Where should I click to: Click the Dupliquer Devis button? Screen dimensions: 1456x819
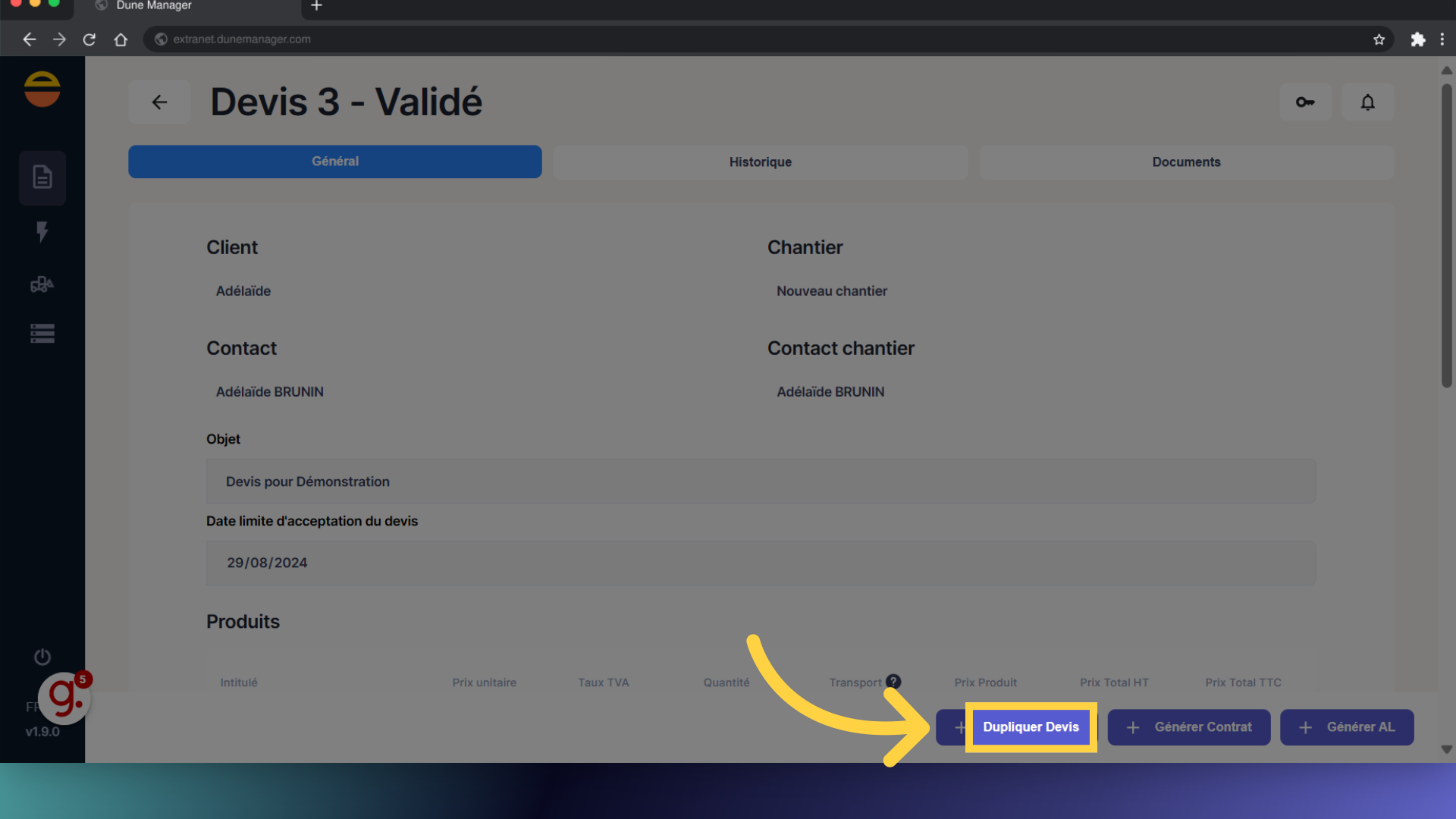pyautogui.click(x=1030, y=727)
